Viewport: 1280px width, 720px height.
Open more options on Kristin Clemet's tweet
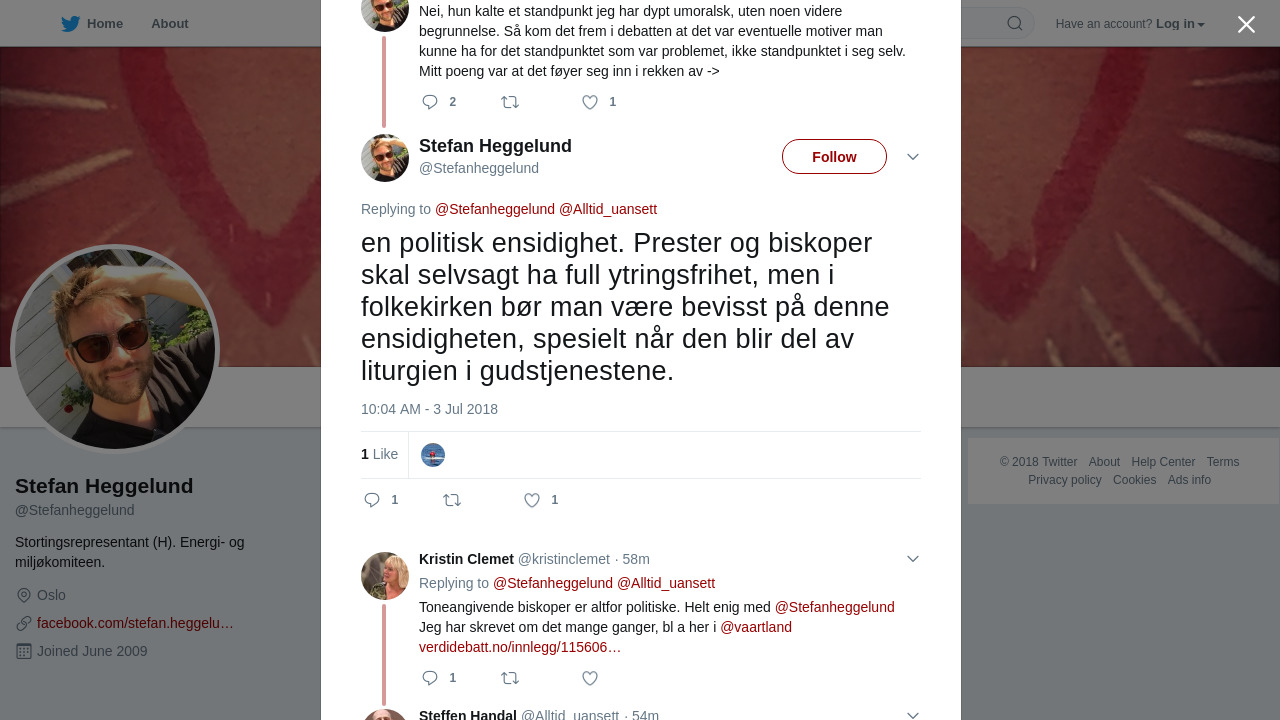(x=913, y=559)
